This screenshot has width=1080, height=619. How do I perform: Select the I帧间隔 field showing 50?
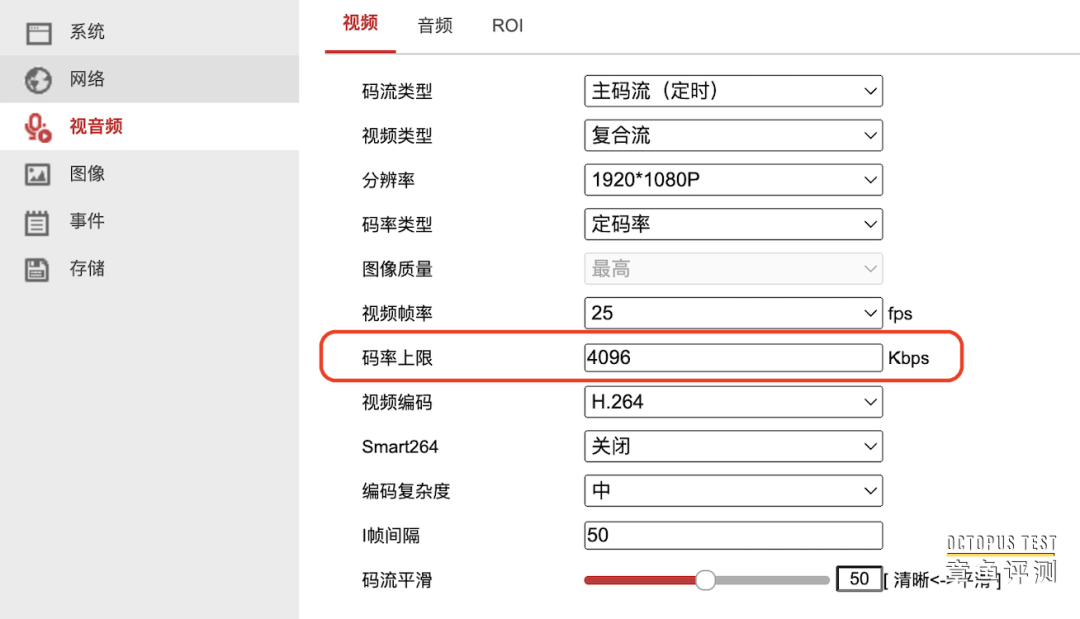click(x=733, y=535)
